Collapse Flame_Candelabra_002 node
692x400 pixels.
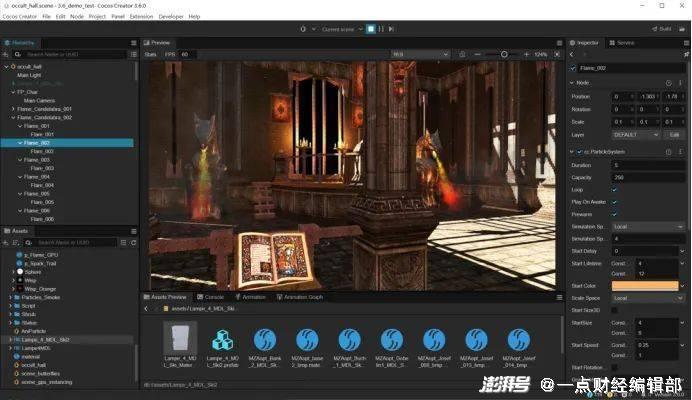pyautogui.click(x=13, y=117)
